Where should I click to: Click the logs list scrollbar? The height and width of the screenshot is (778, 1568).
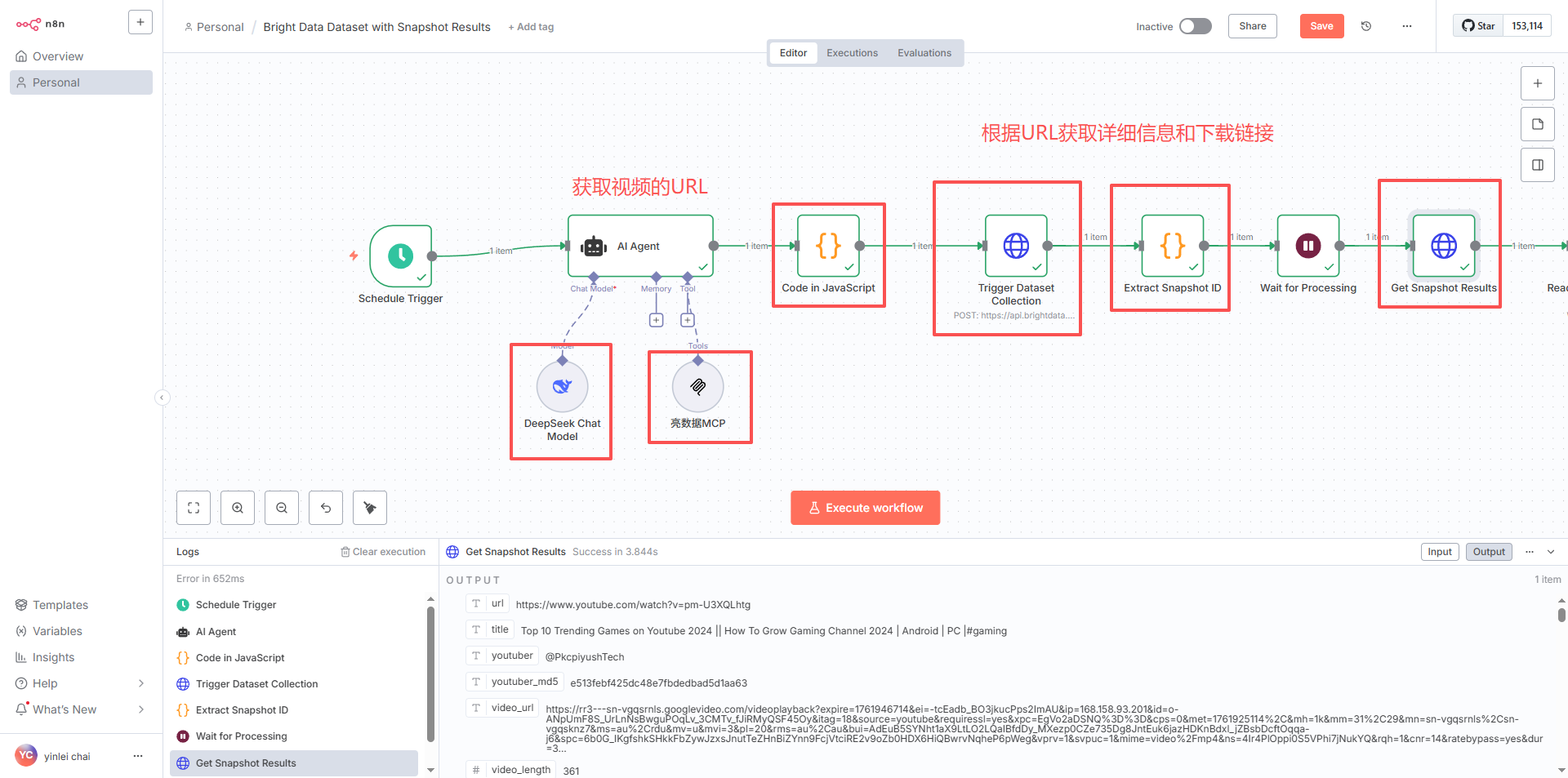point(430,674)
